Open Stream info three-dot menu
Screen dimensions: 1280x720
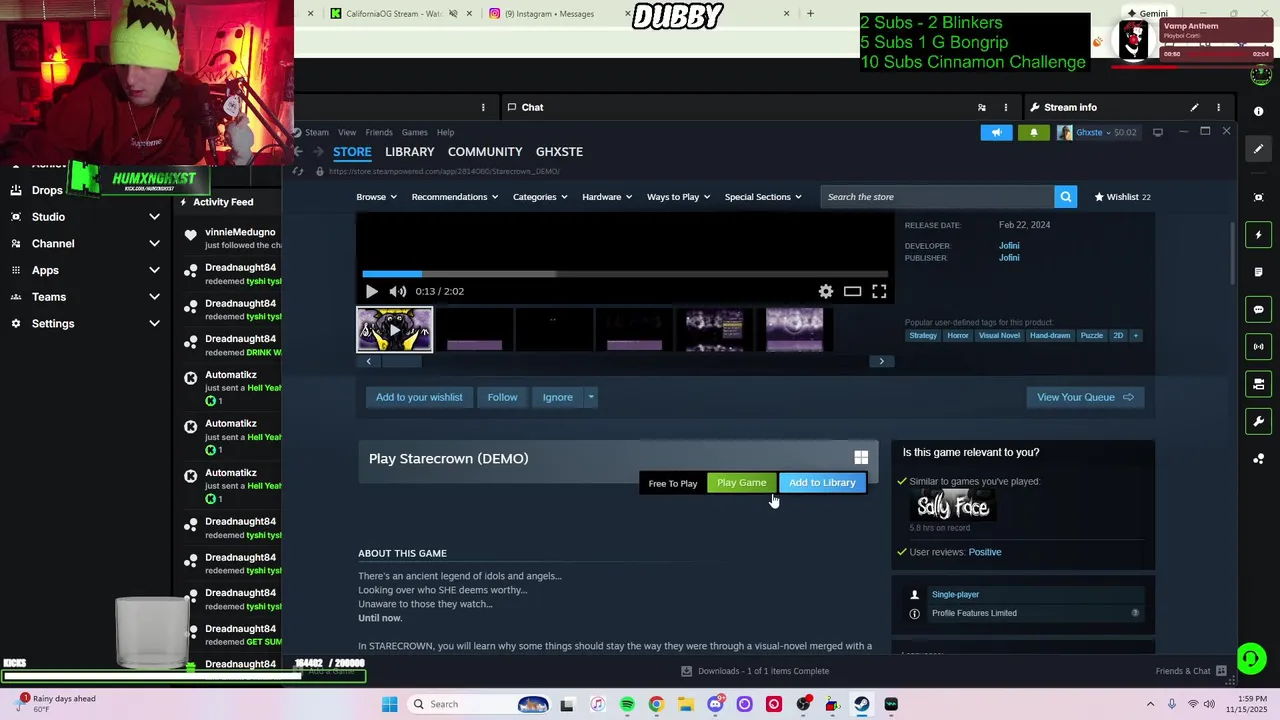coord(1218,107)
